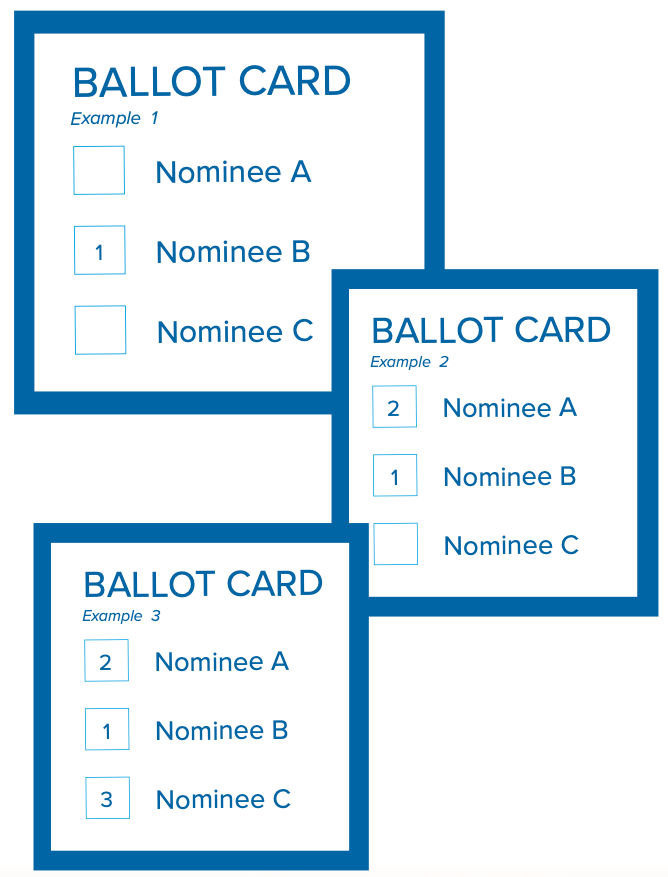Click the 'Example 1' italic subtitle
Image resolution: width=668 pixels, height=877 pixels.
coord(114,119)
